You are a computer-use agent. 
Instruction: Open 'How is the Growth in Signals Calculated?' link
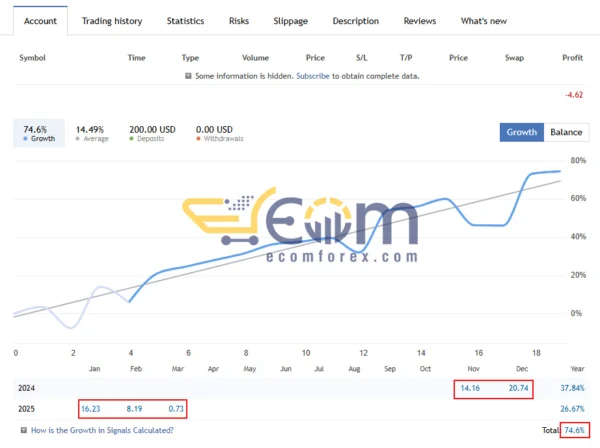coord(102,430)
